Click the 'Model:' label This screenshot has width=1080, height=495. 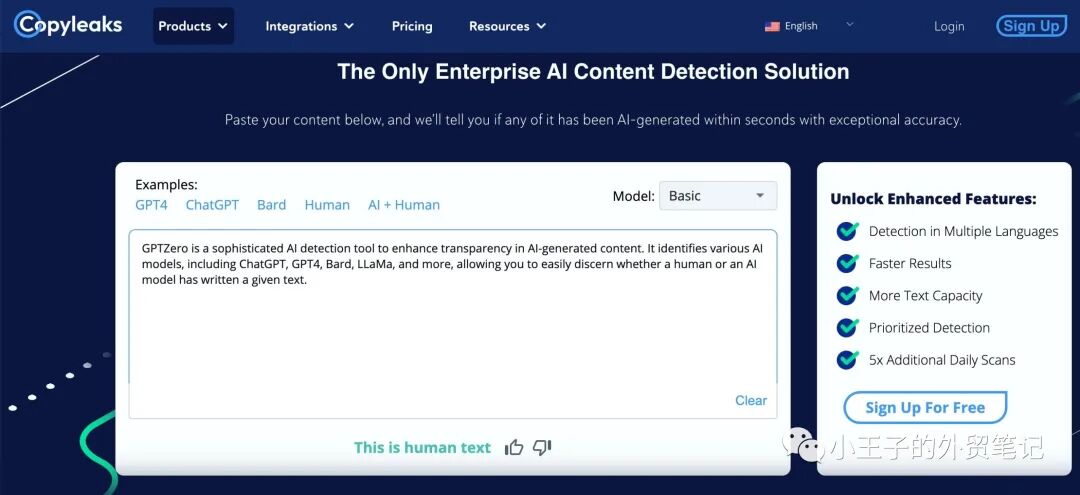point(633,196)
